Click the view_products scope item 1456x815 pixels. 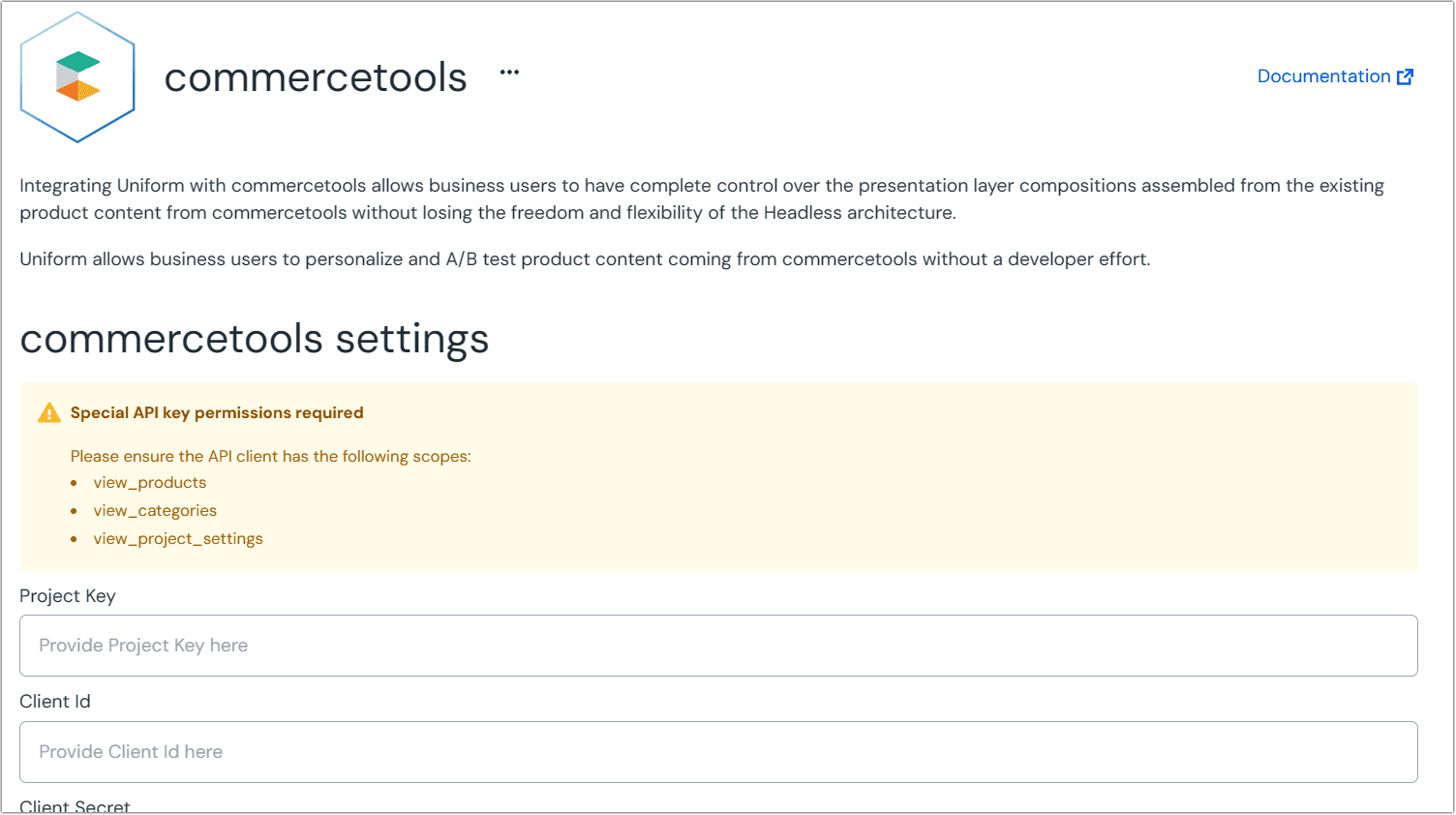[x=150, y=483]
